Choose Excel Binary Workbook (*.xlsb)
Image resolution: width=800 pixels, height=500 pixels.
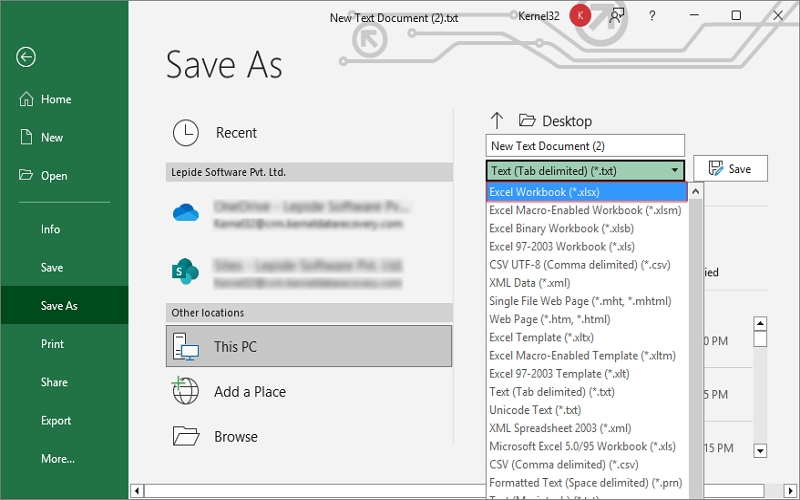tap(587, 228)
